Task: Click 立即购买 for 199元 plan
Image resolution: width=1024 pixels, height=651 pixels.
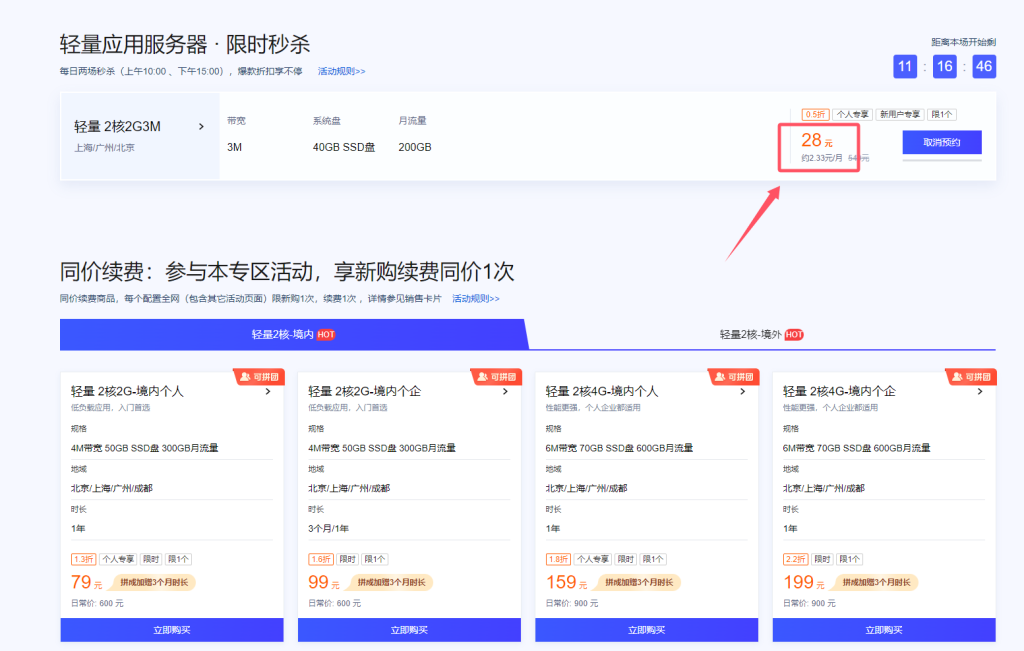Action: tap(884, 630)
